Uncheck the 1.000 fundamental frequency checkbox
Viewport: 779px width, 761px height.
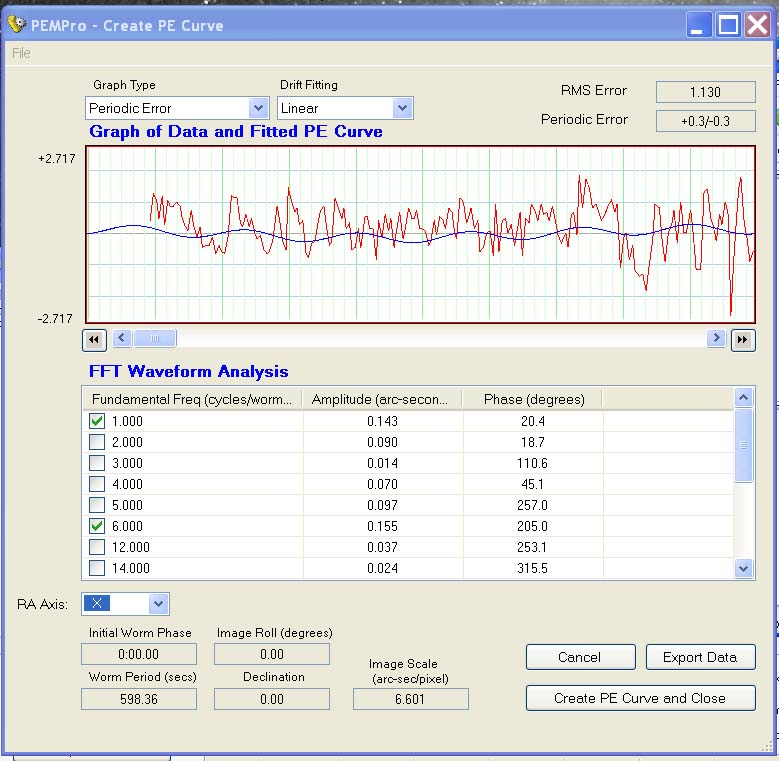(97, 421)
